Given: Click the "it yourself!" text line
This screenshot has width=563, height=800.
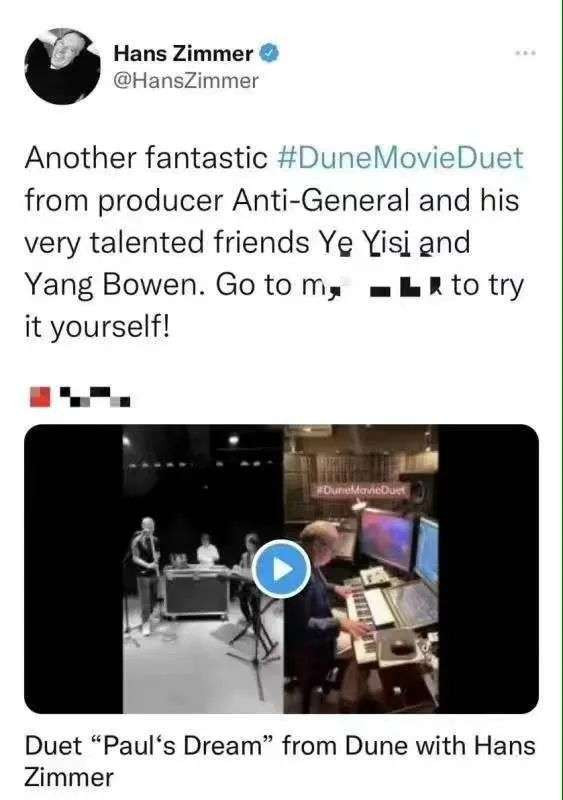Looking at the screenshot, I should [97, 328].
